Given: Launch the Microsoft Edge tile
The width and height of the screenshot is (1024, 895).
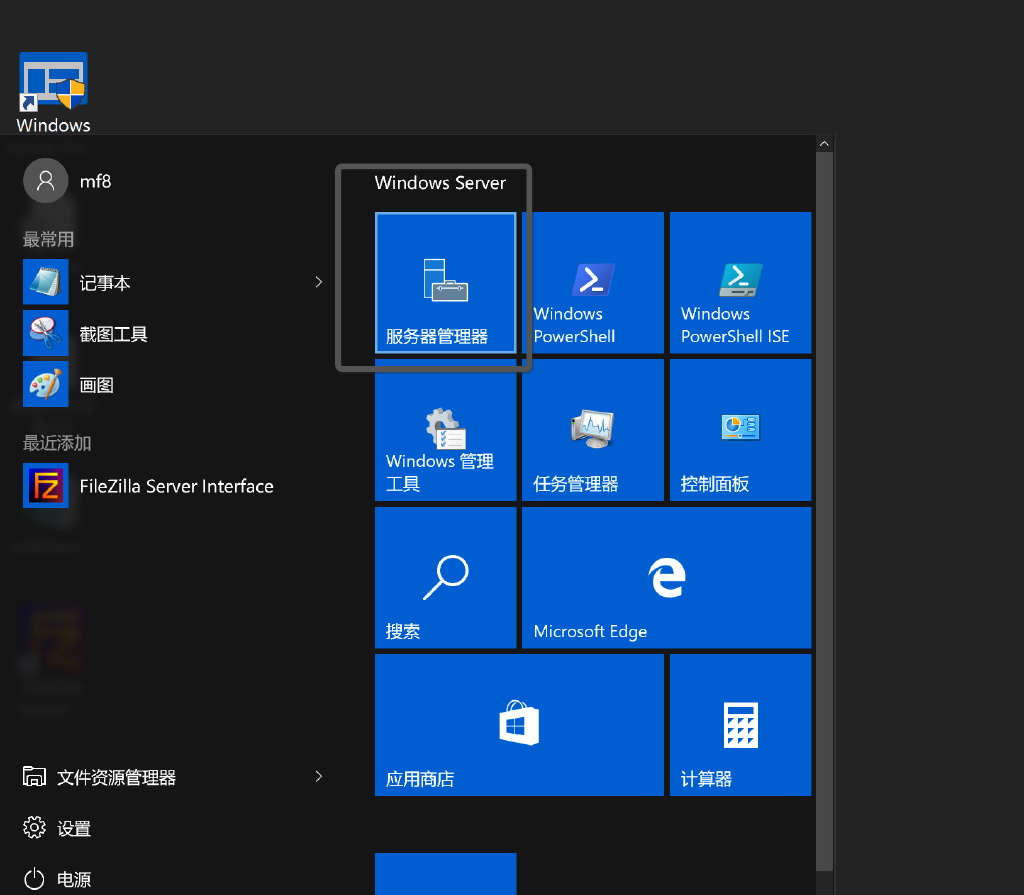Looking at the screenshot, I should 666,577.
